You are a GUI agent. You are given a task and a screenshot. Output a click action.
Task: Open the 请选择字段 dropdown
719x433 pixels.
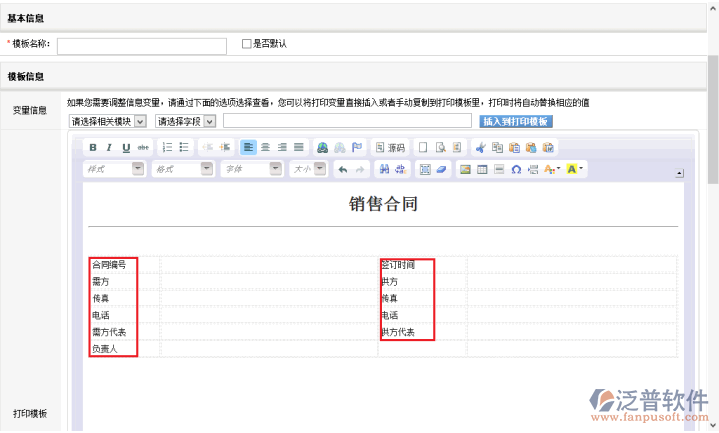pos(186,121)
